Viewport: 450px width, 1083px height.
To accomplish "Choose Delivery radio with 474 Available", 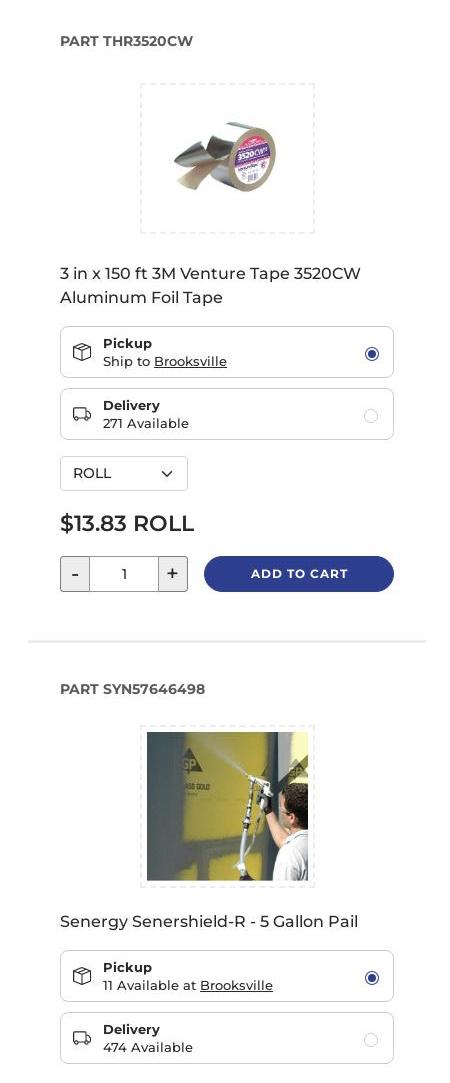I will (x=371, y=1040).
